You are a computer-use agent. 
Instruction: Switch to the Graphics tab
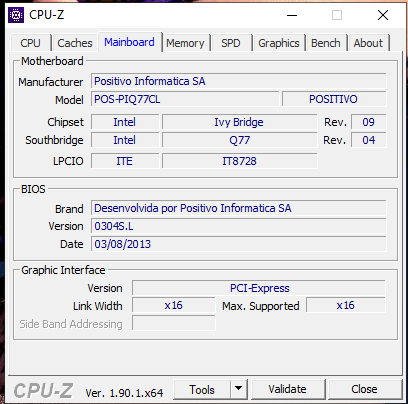[279, 43]
